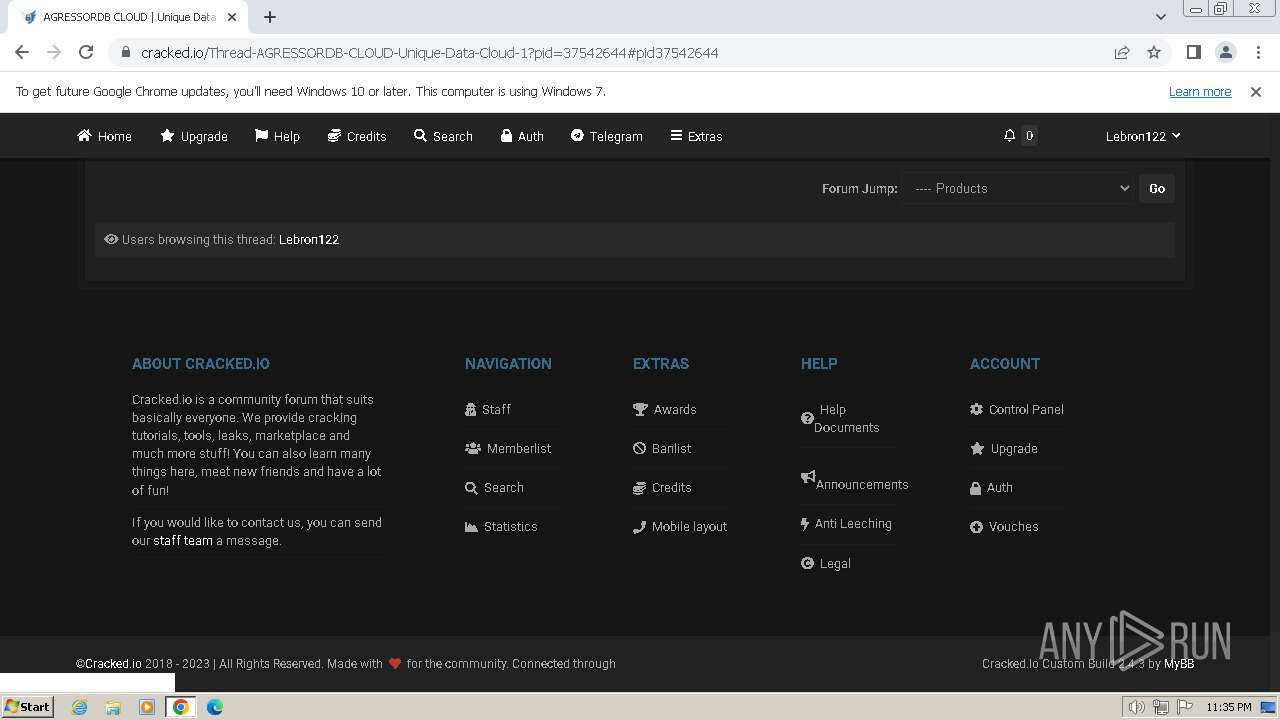Open Control Panel link
Screen dimensions: 1280x720
(1017, 409)
